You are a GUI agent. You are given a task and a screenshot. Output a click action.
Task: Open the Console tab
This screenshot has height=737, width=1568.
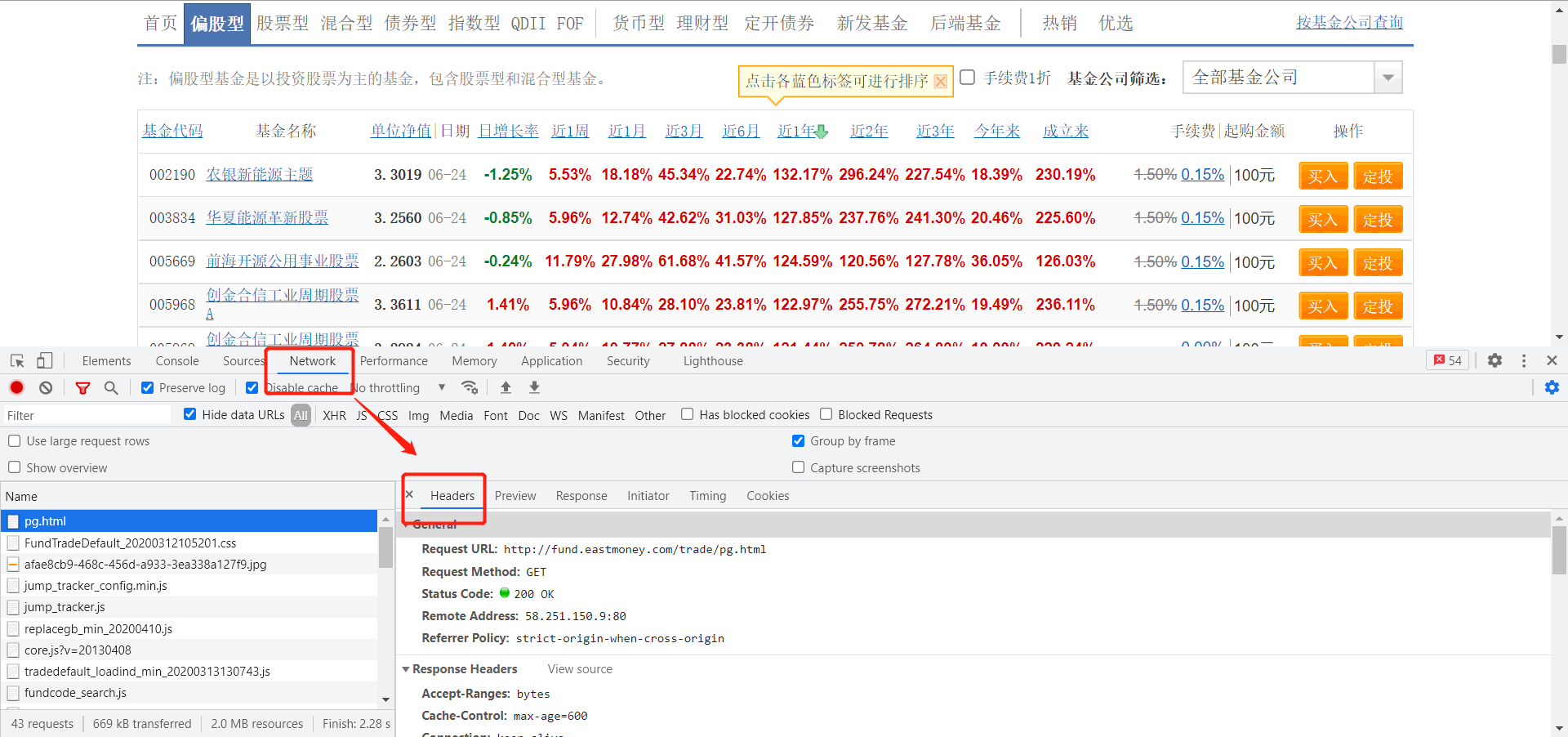pos(177,360)
